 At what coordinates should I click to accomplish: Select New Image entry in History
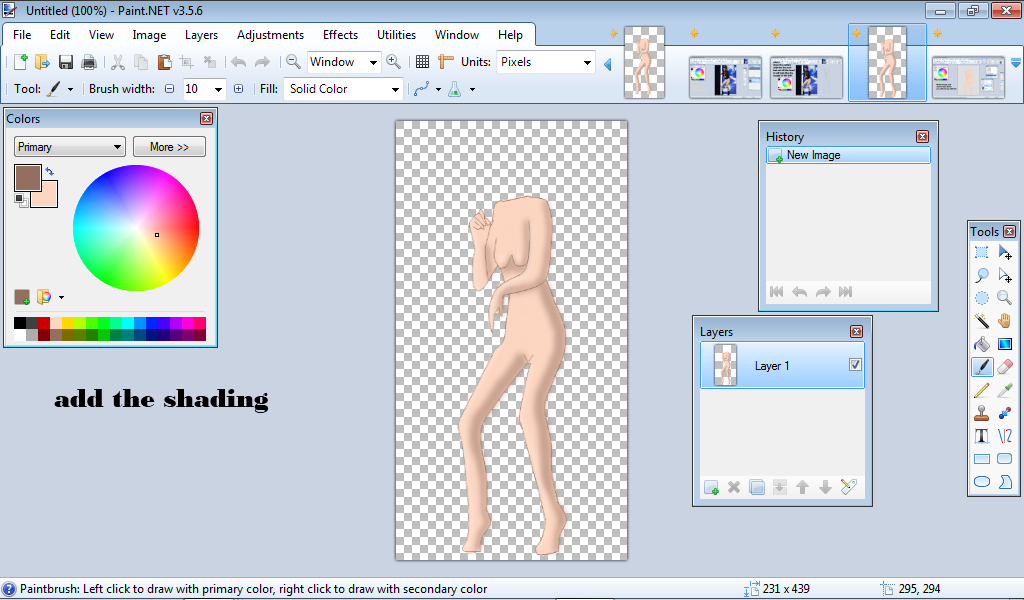(848, 155)
